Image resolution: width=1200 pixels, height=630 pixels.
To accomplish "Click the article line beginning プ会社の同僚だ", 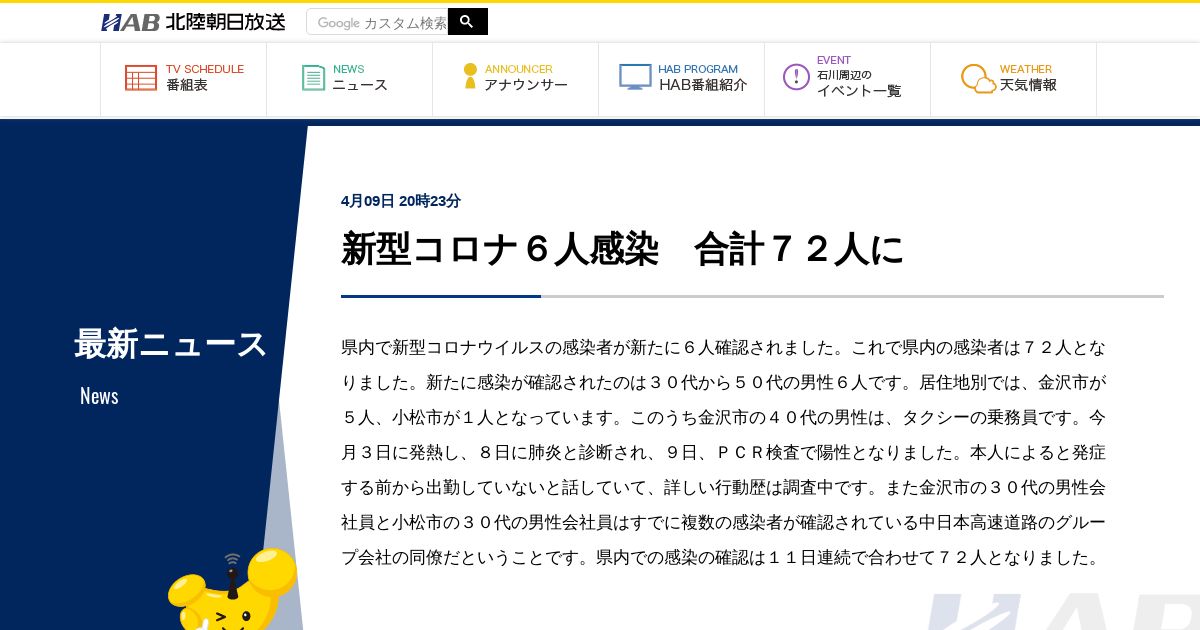I will (x=721, y=558).
